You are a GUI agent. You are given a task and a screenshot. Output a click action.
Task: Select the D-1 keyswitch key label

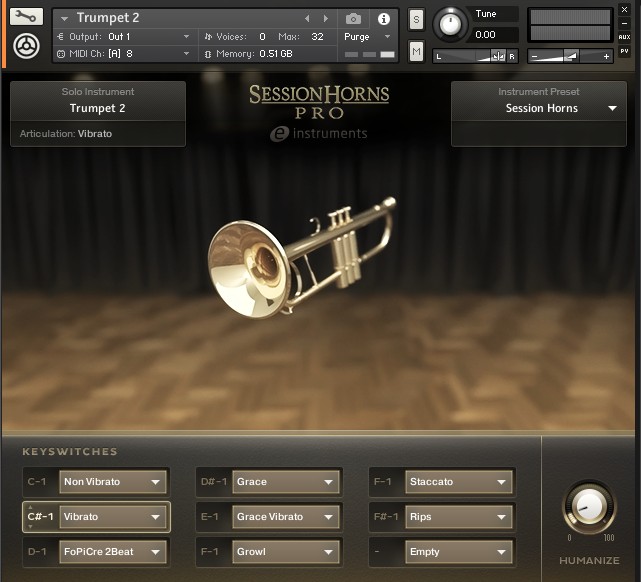click(37, 552)
